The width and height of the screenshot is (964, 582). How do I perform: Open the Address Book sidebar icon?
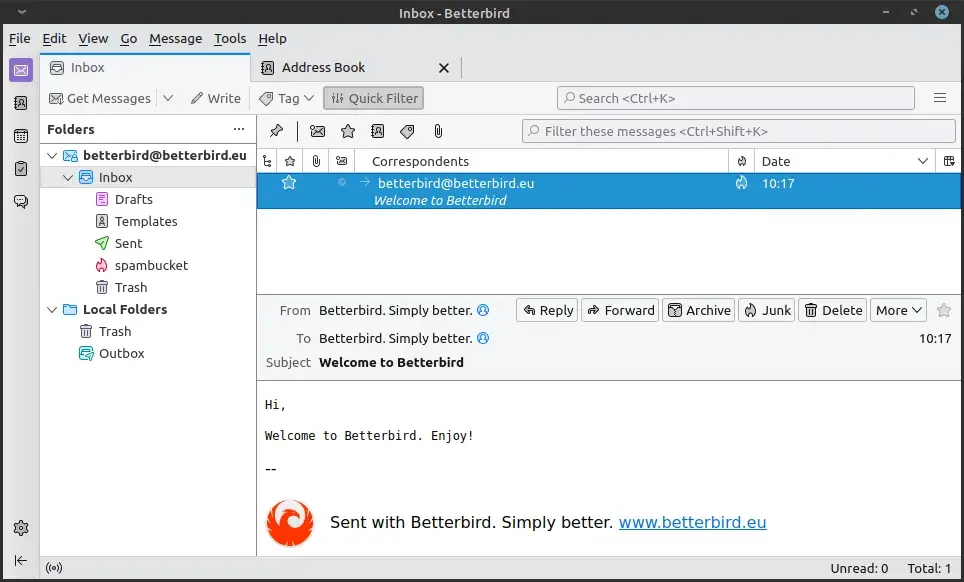tap(21, 103)
